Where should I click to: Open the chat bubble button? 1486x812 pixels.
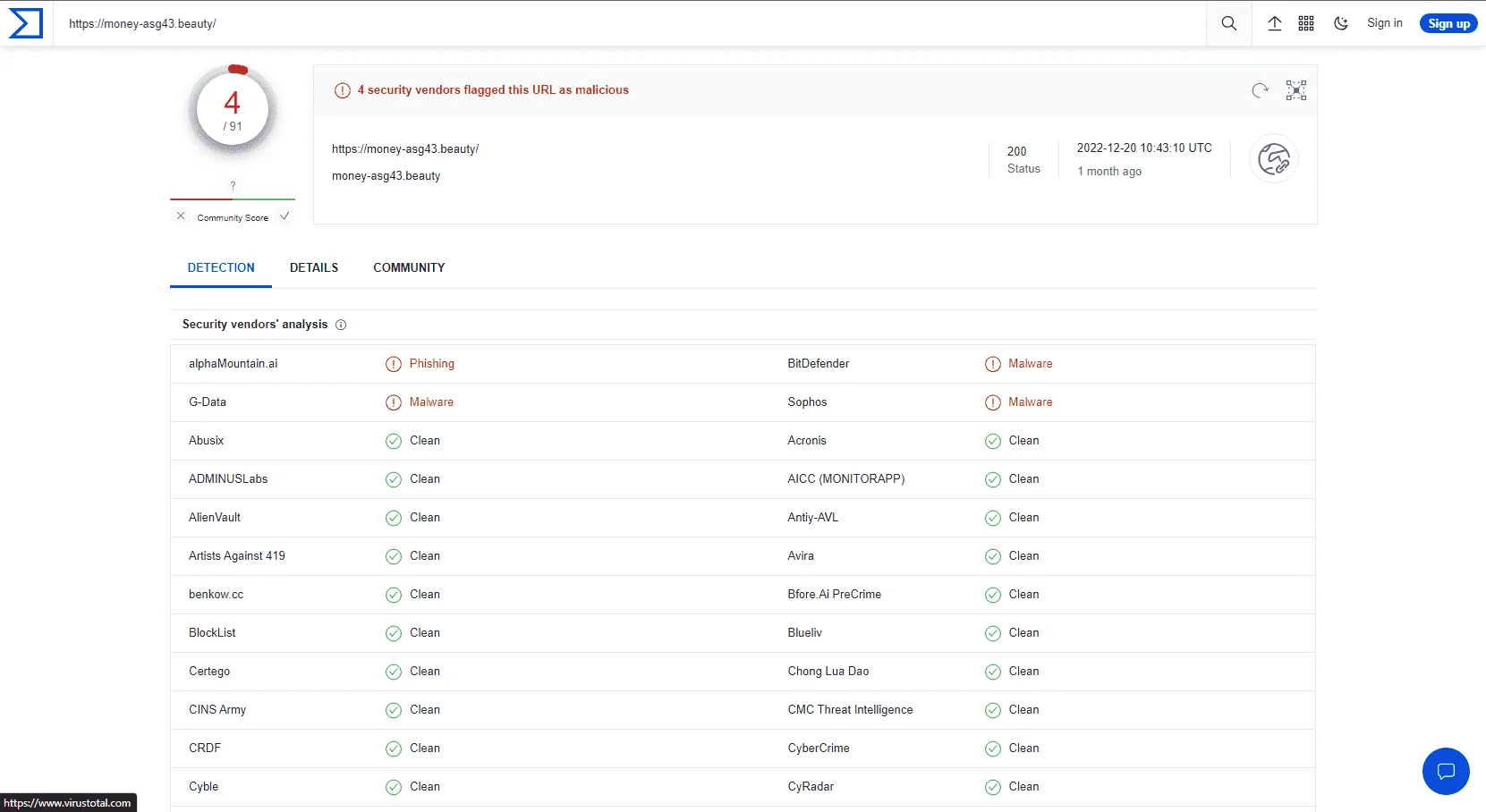click(1446, 771)
